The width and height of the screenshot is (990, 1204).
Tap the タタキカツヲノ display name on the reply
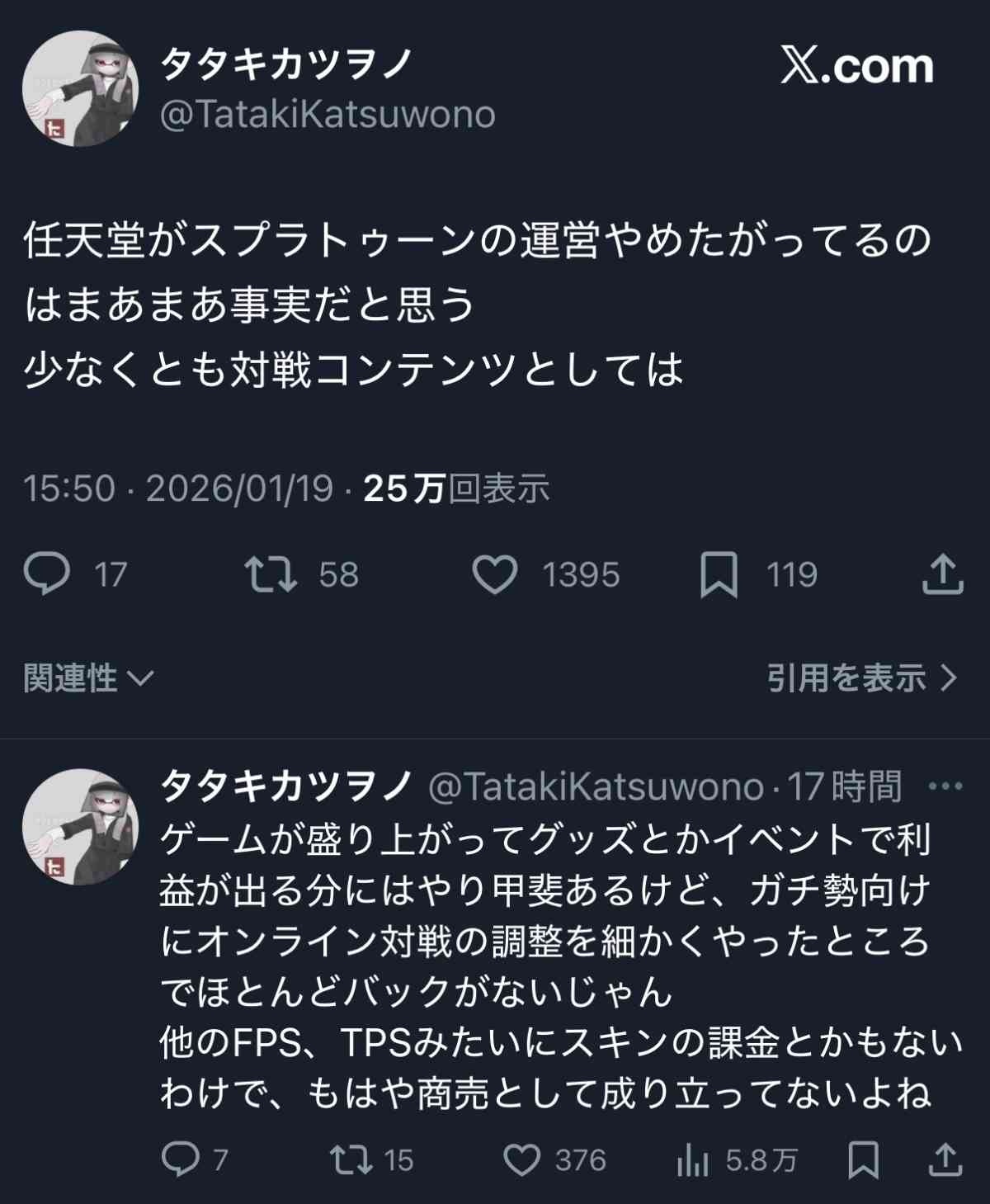[x=286, y=786]
